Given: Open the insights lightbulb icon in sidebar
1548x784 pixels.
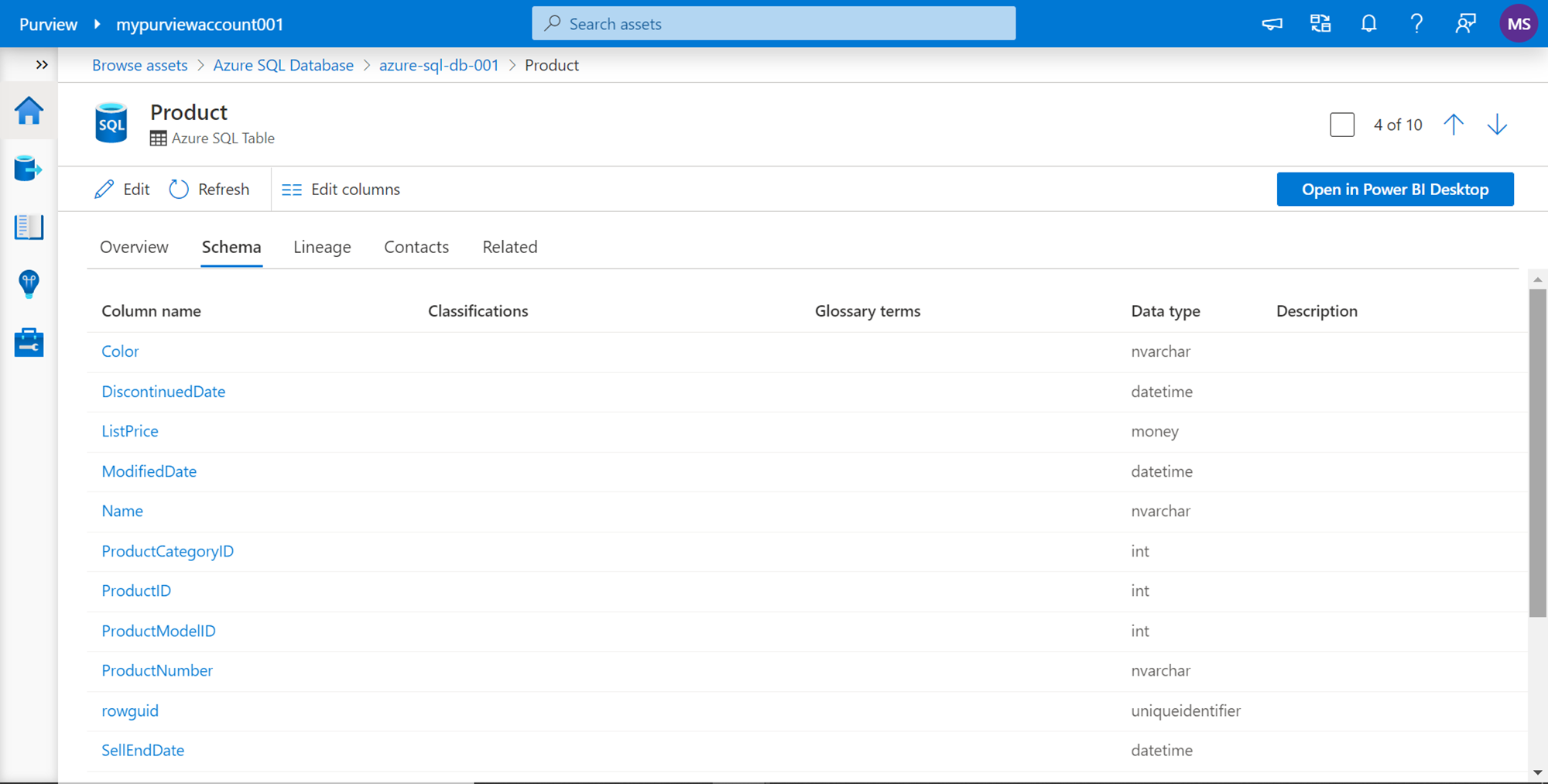Looking at the screenshot, I should point(29,284).
